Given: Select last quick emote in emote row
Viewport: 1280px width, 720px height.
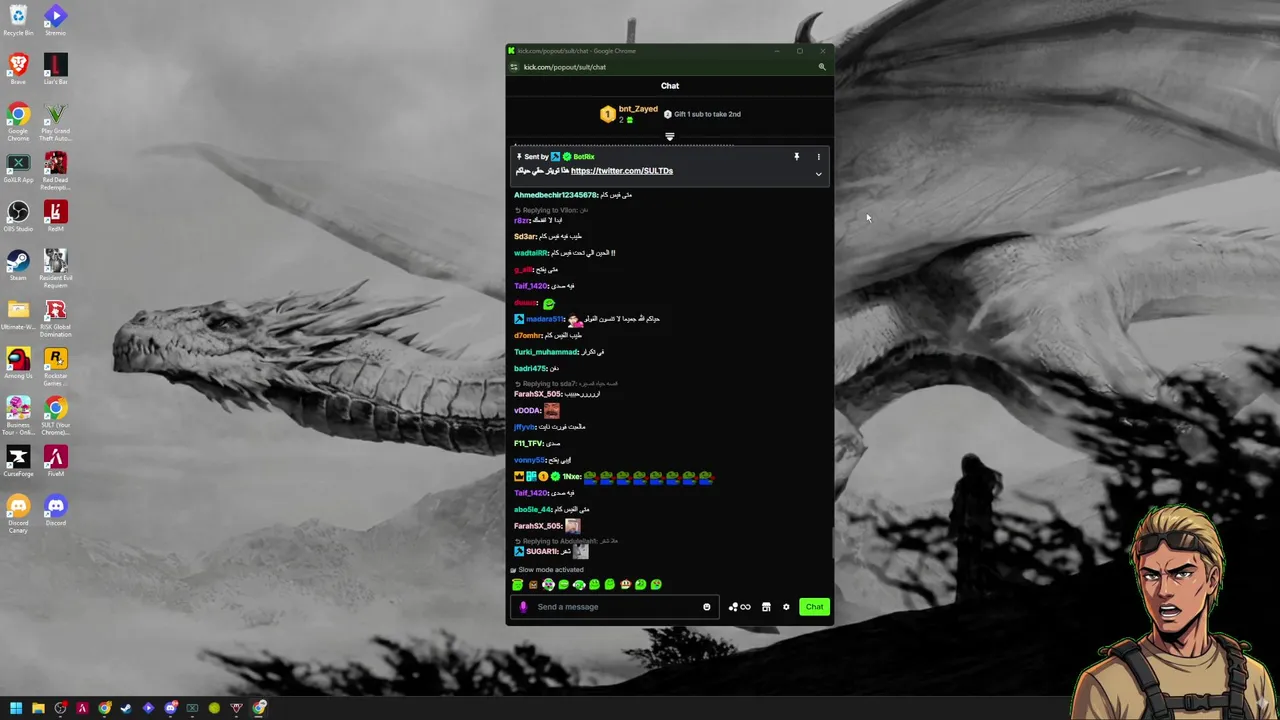Looking at the screenshot, I should (x=656, y=585).
